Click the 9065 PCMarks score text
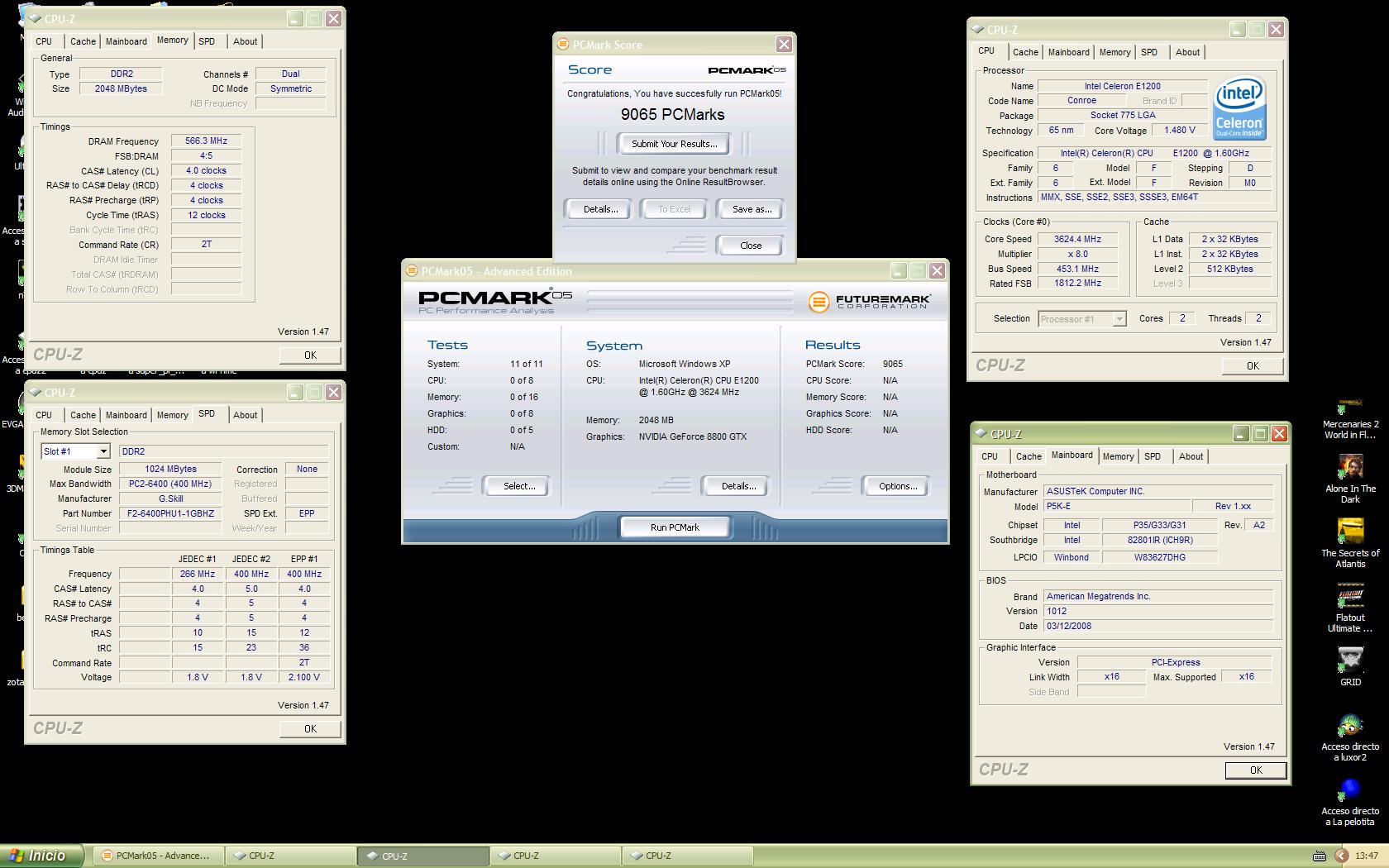 point(672,115)
